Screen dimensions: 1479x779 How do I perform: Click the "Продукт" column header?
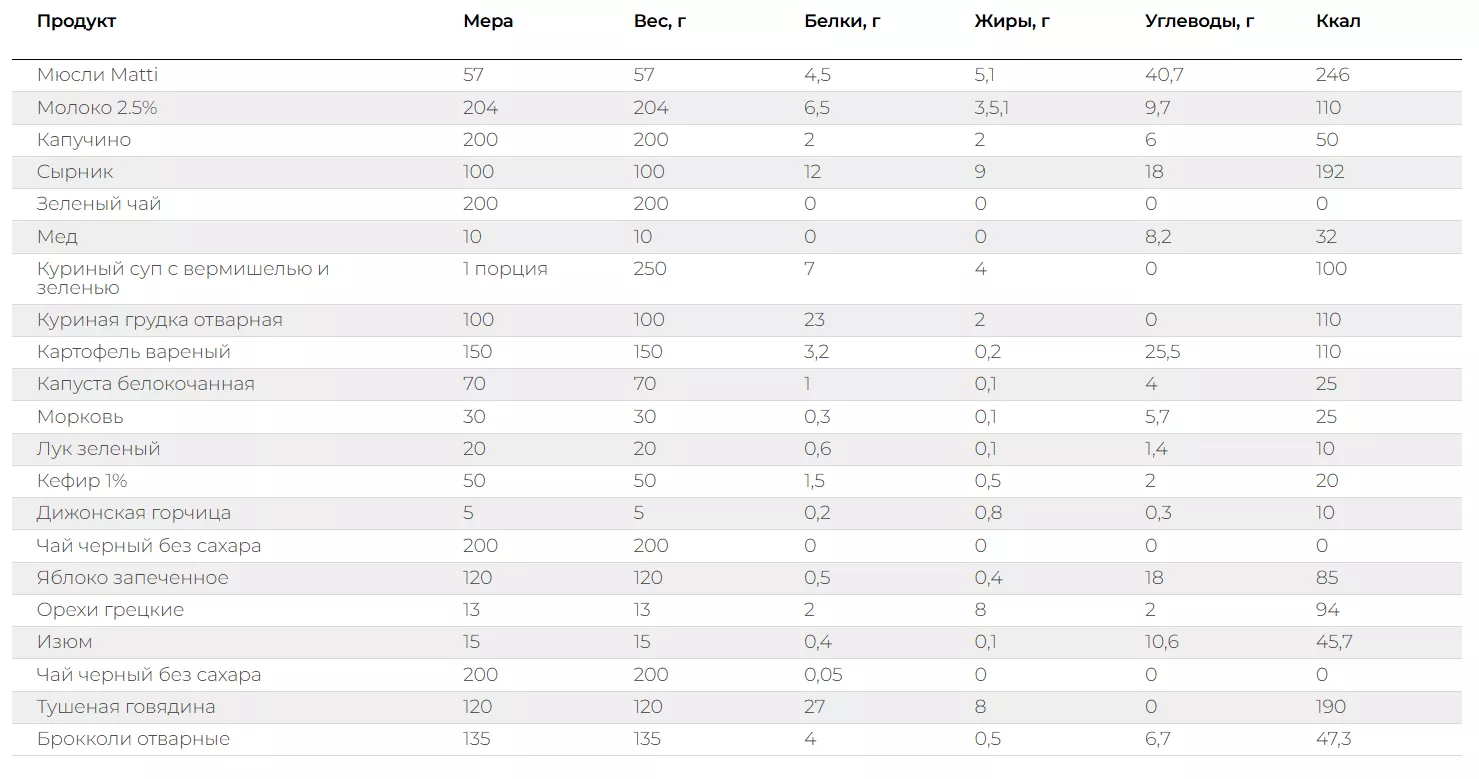(76, 22)
